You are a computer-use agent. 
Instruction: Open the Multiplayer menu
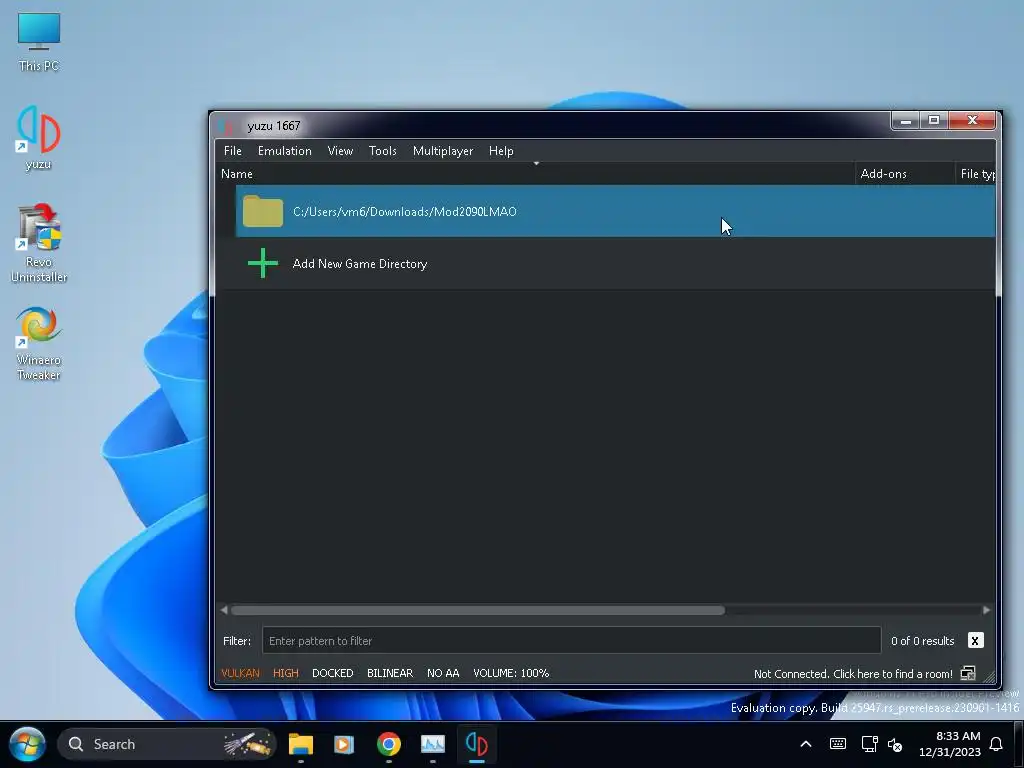pos(442,151)
